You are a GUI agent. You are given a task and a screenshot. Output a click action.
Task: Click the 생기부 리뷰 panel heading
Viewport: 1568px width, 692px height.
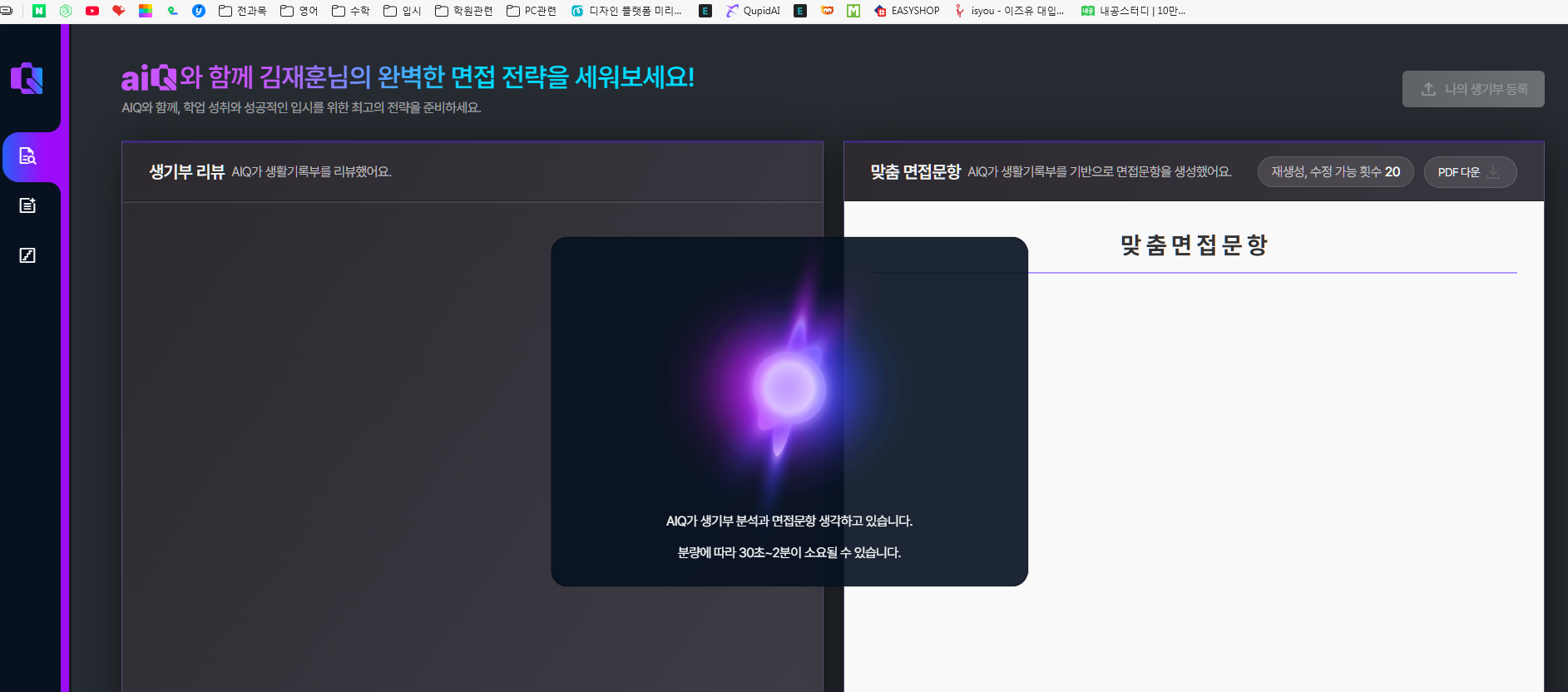(187, 171)
